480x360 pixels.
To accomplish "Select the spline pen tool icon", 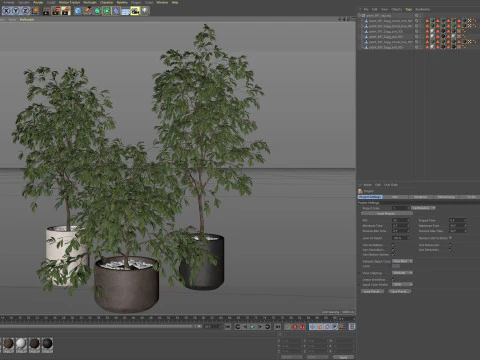I will click(x=88, y=11).
